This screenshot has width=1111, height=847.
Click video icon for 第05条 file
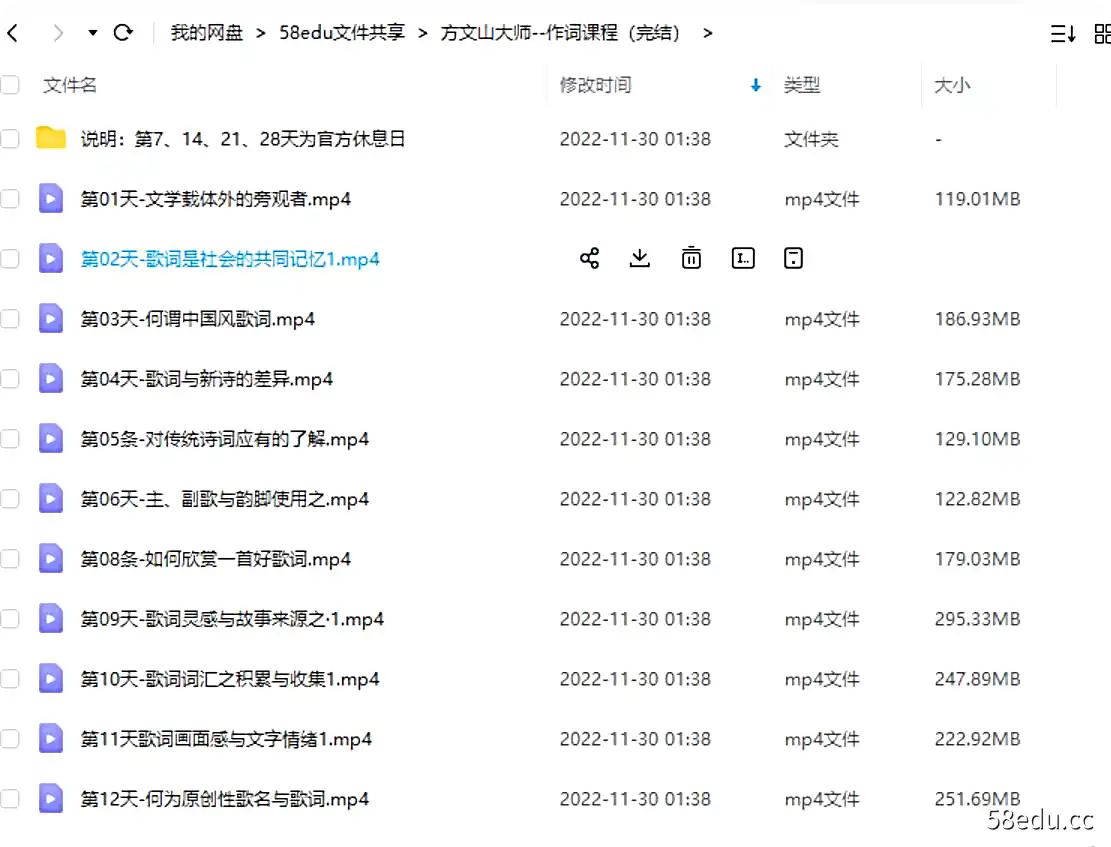[x=50, y=439]
